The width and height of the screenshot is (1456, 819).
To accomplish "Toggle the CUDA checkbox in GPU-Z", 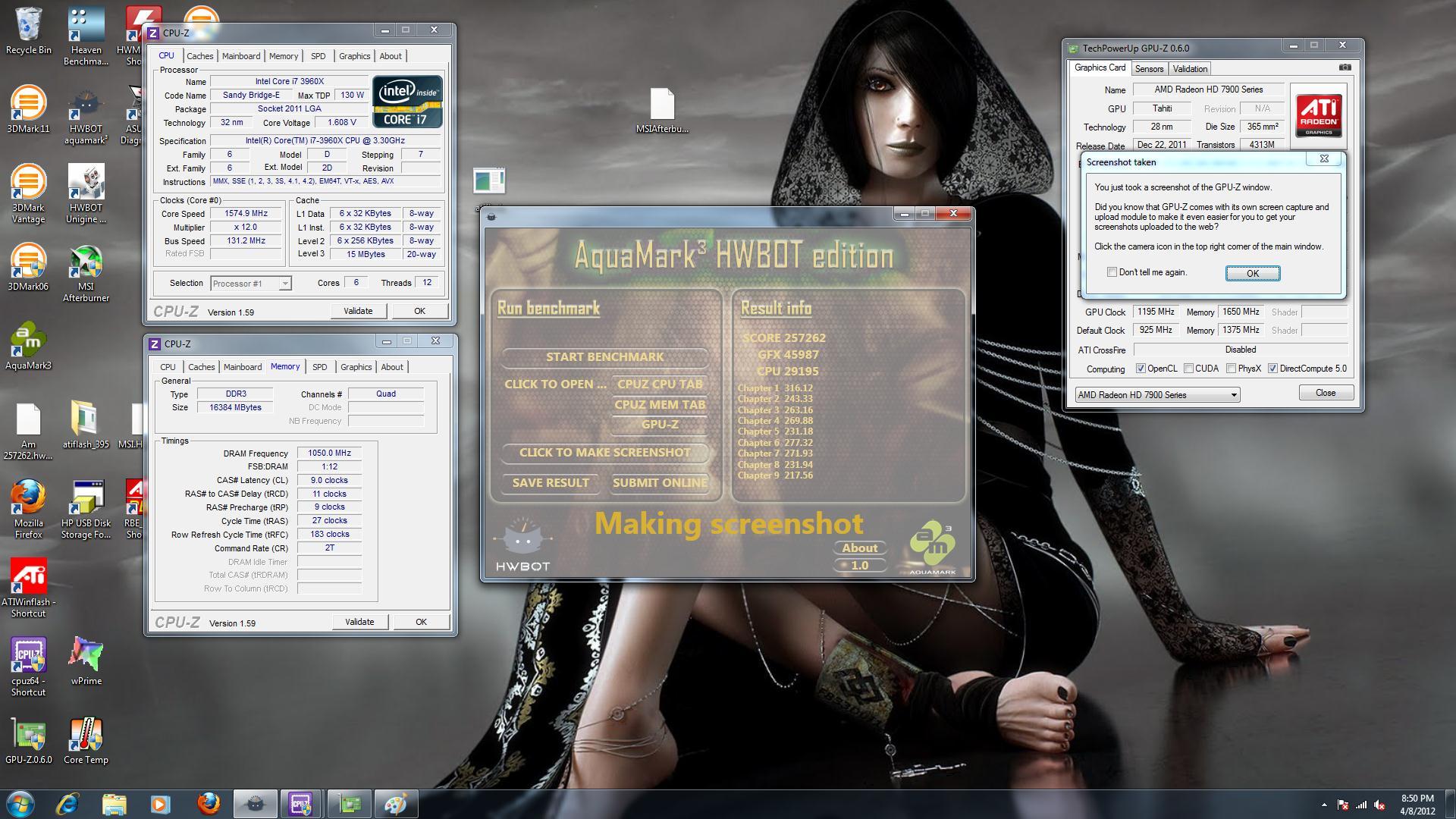I will tap(1188, 369).
